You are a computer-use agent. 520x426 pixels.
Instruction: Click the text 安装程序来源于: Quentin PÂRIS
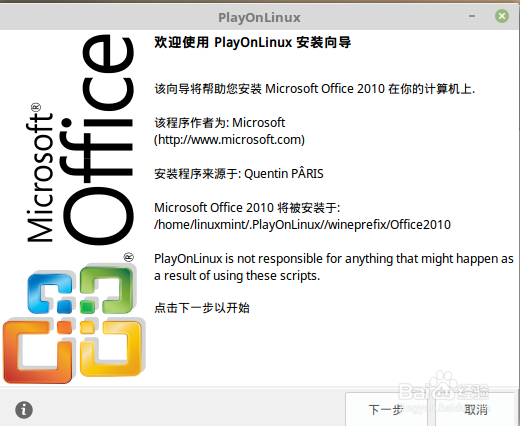click(239, 174)
